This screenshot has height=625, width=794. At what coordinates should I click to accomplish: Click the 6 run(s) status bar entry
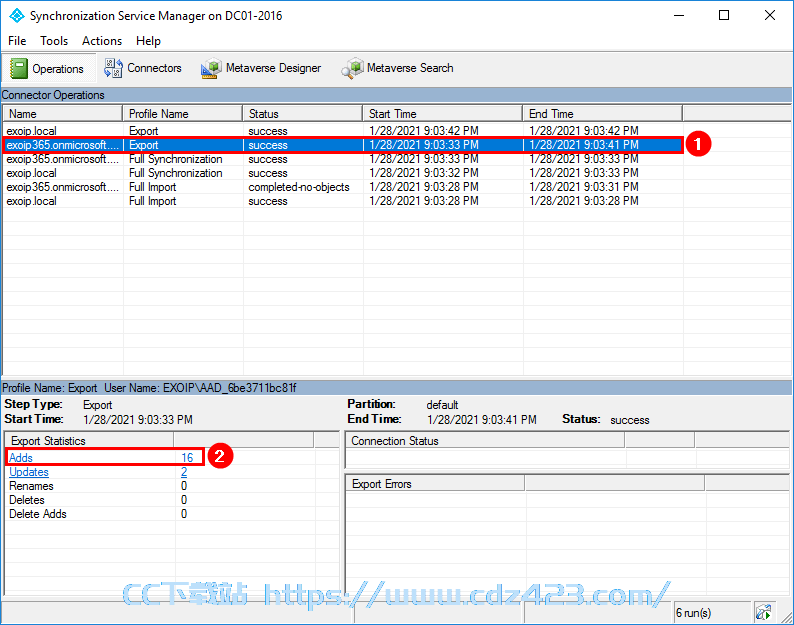[x=693, y=613]
